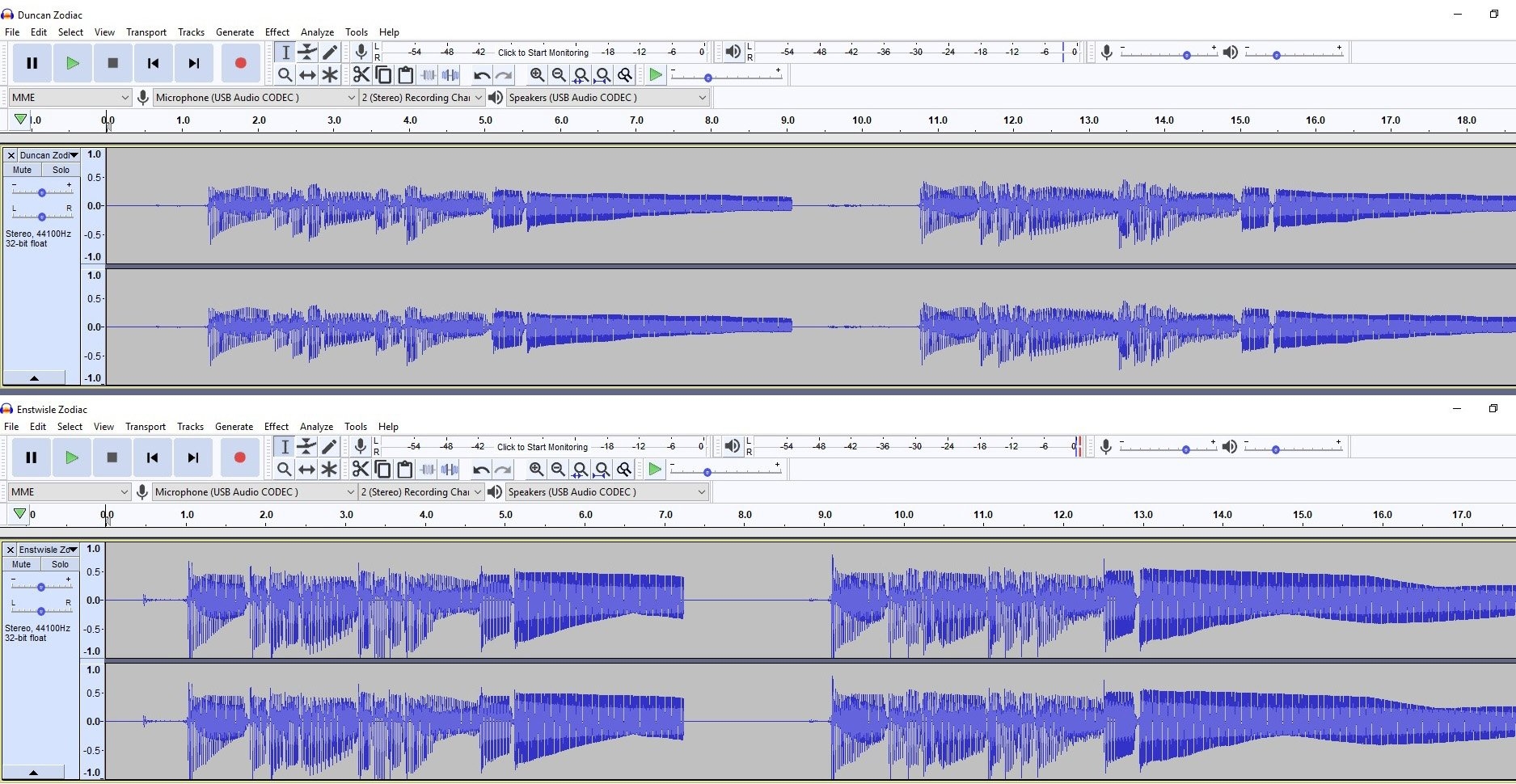The image size is (1516, 784).
Task: Click Cut scissors icon in Duncan Zodiac toolbar
Action: tap(361, 75)
